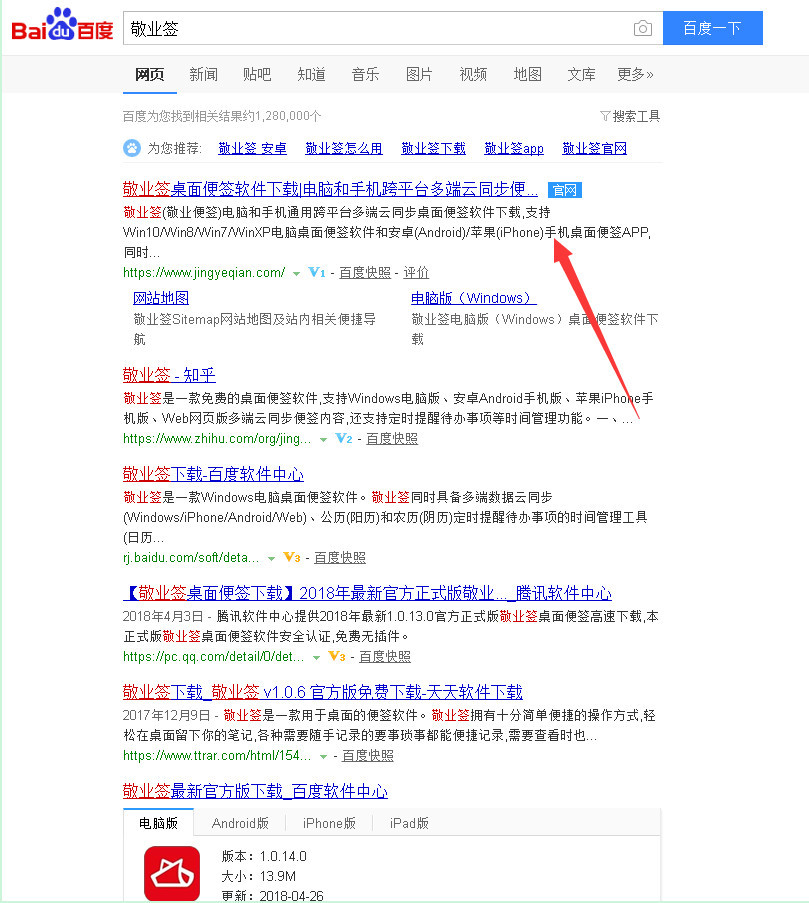The image size is (809, 903).
Task: Click the rj.baidu.com/soft/deta... URL
Action: point(191,557)
